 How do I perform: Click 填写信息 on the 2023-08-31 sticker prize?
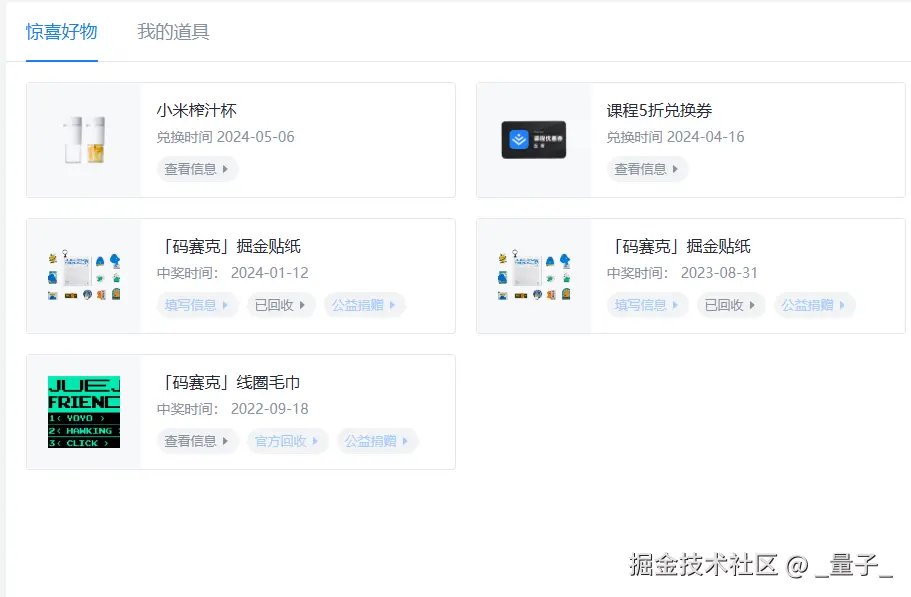pyautogui.click(x=644, y=305)
